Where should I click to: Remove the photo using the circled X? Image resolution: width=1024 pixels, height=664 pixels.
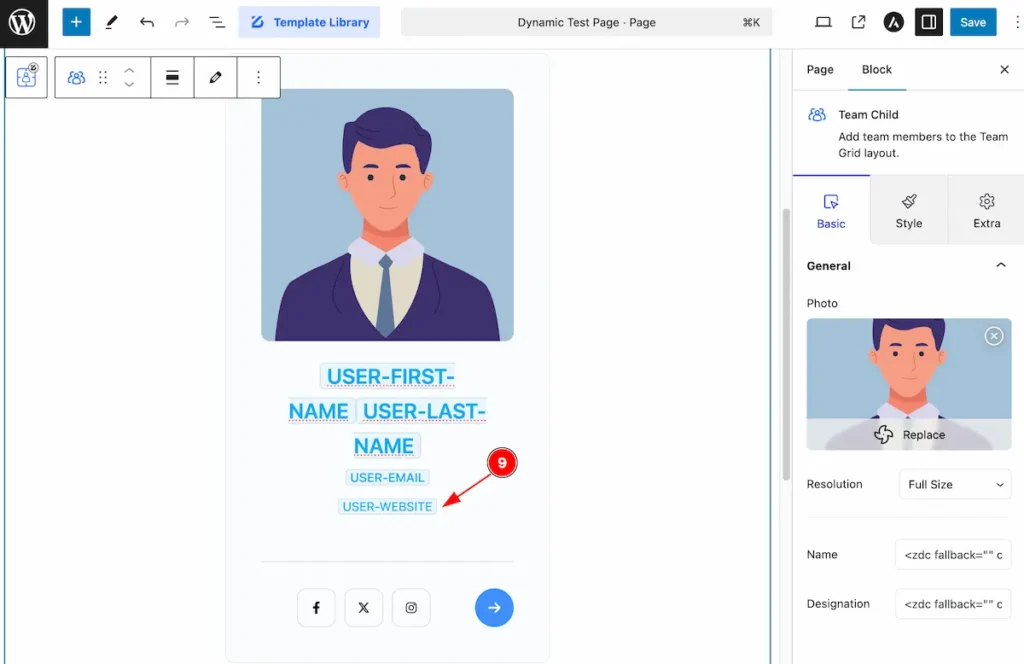994,336
